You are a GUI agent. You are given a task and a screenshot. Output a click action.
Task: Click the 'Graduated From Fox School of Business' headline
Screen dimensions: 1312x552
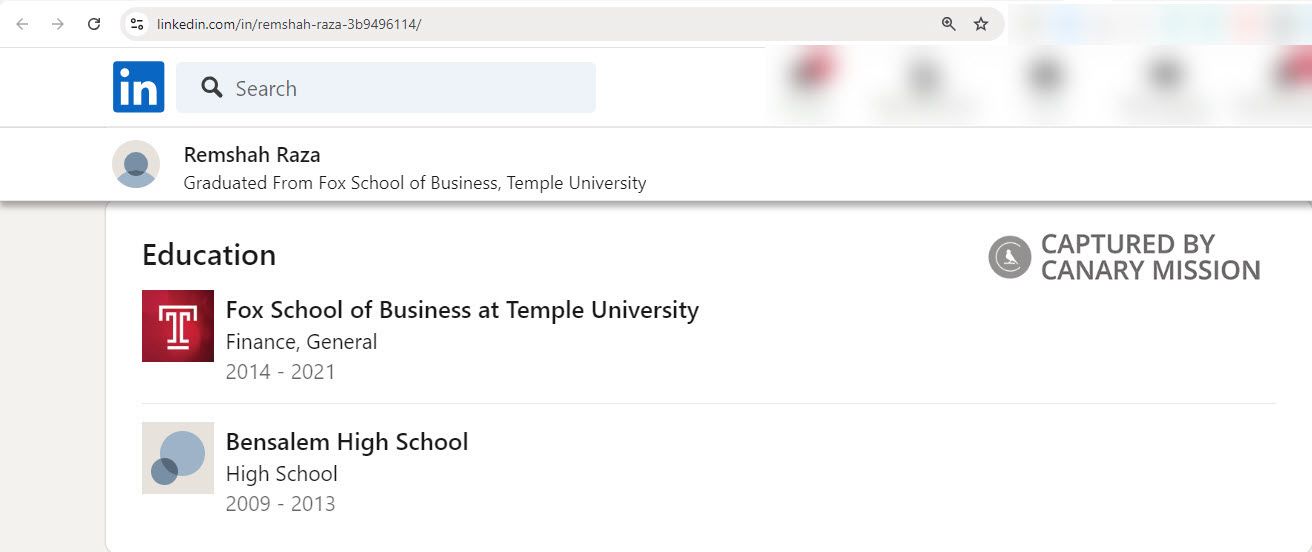415,183
